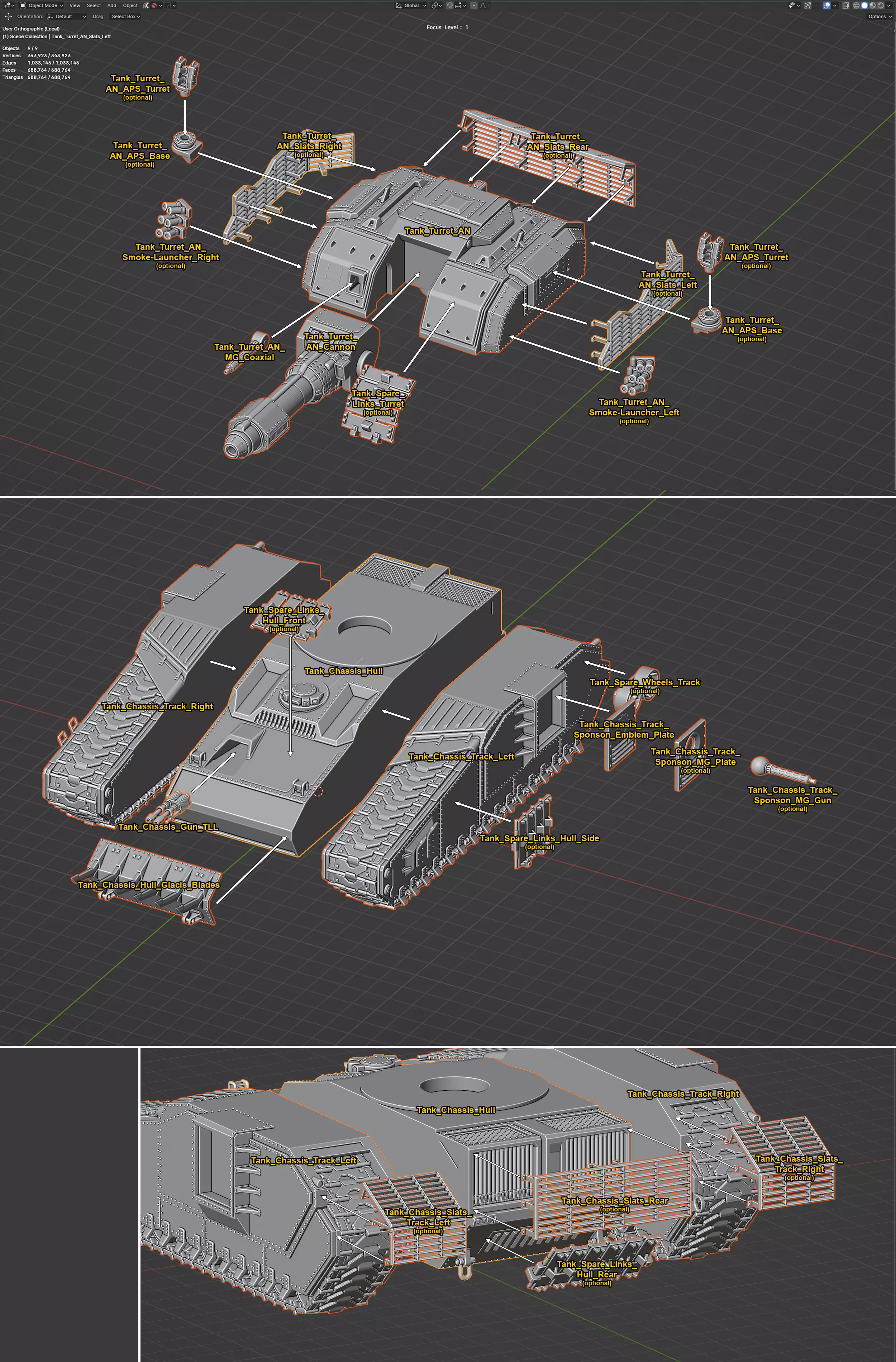
Task: Click the red circular icon in header
Action: 154,5
